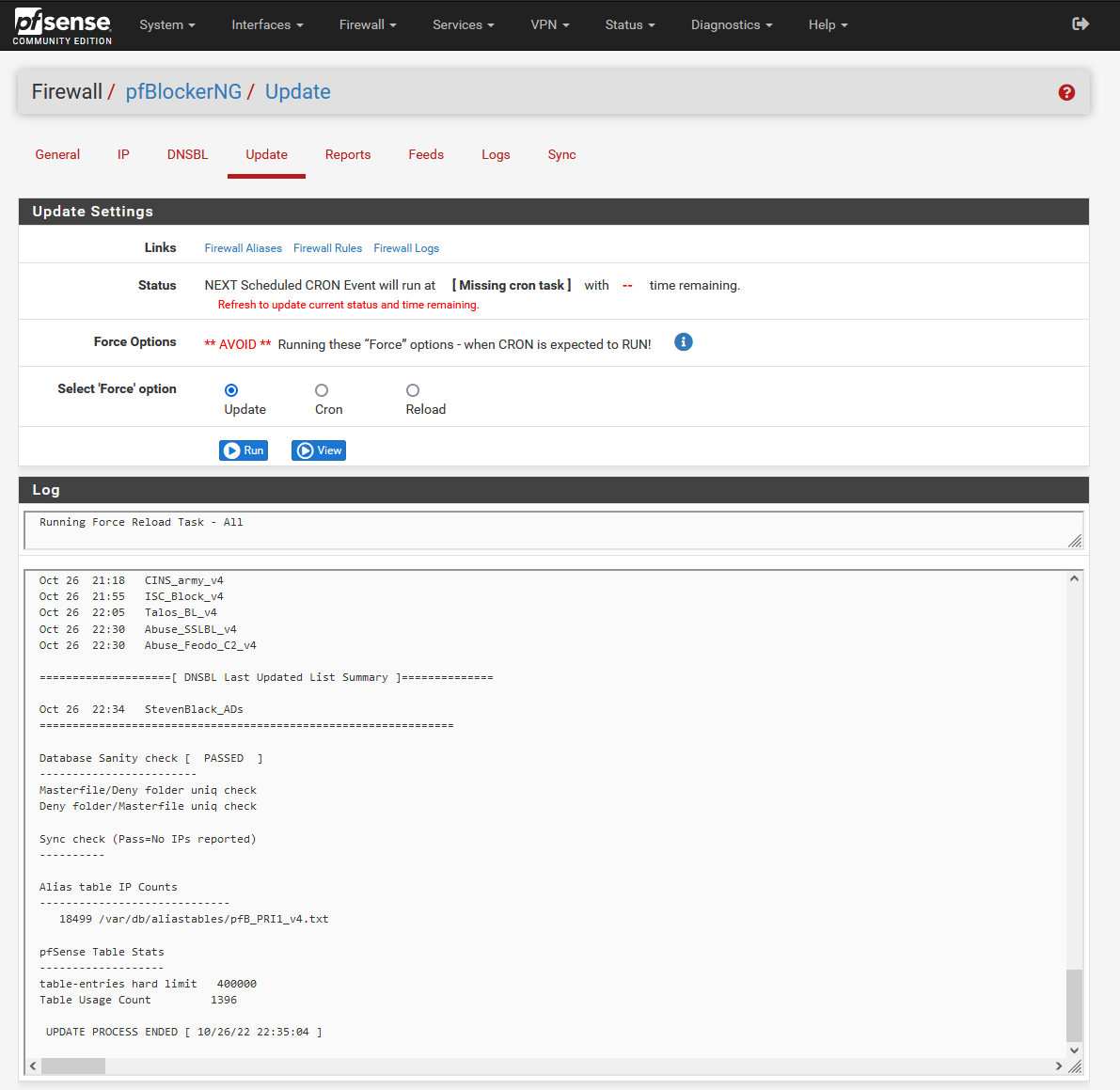
Task: Click the log scroll right arrow
Action: pos(1059,1066)
